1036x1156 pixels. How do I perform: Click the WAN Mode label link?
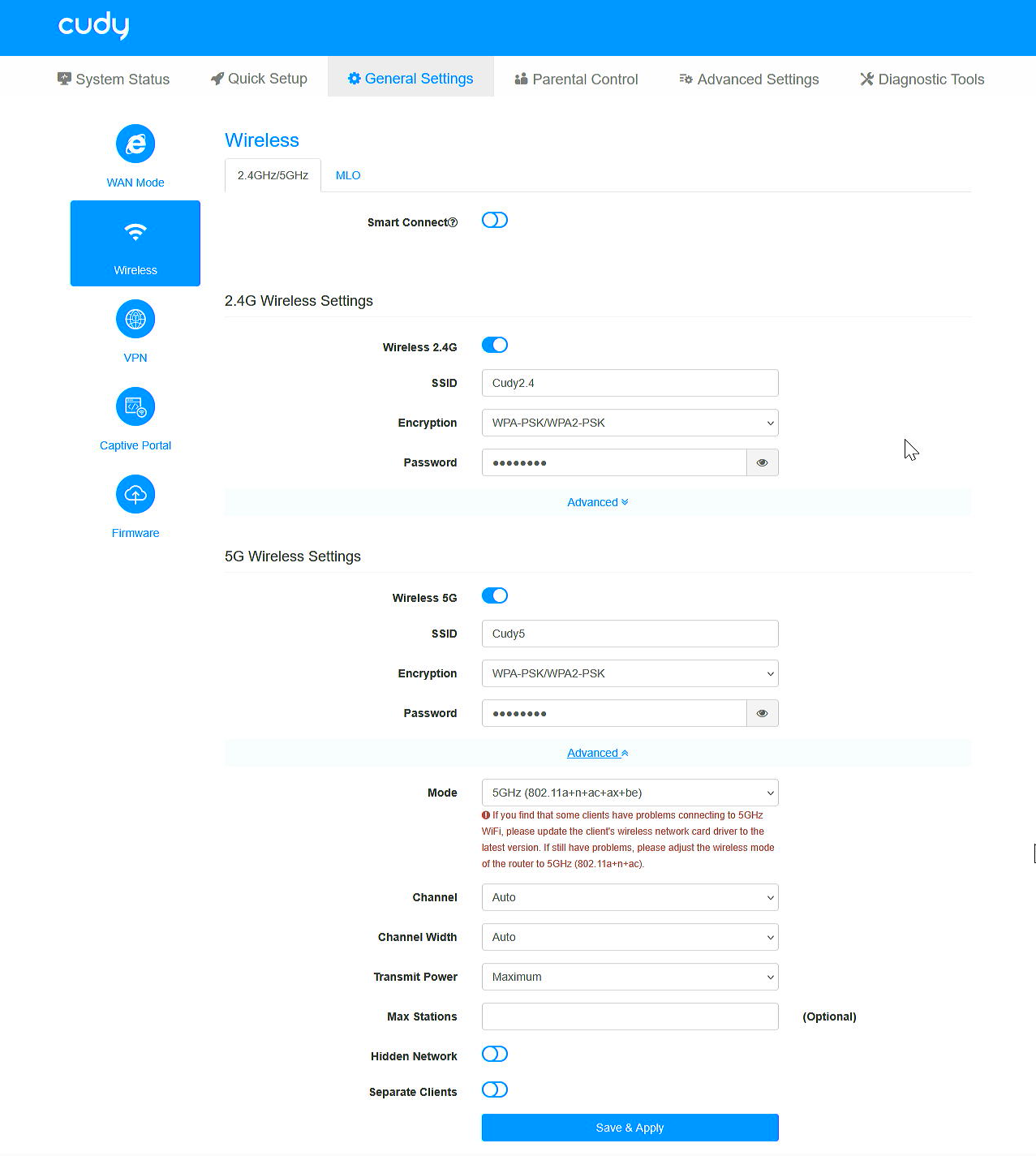pos(135,183)
